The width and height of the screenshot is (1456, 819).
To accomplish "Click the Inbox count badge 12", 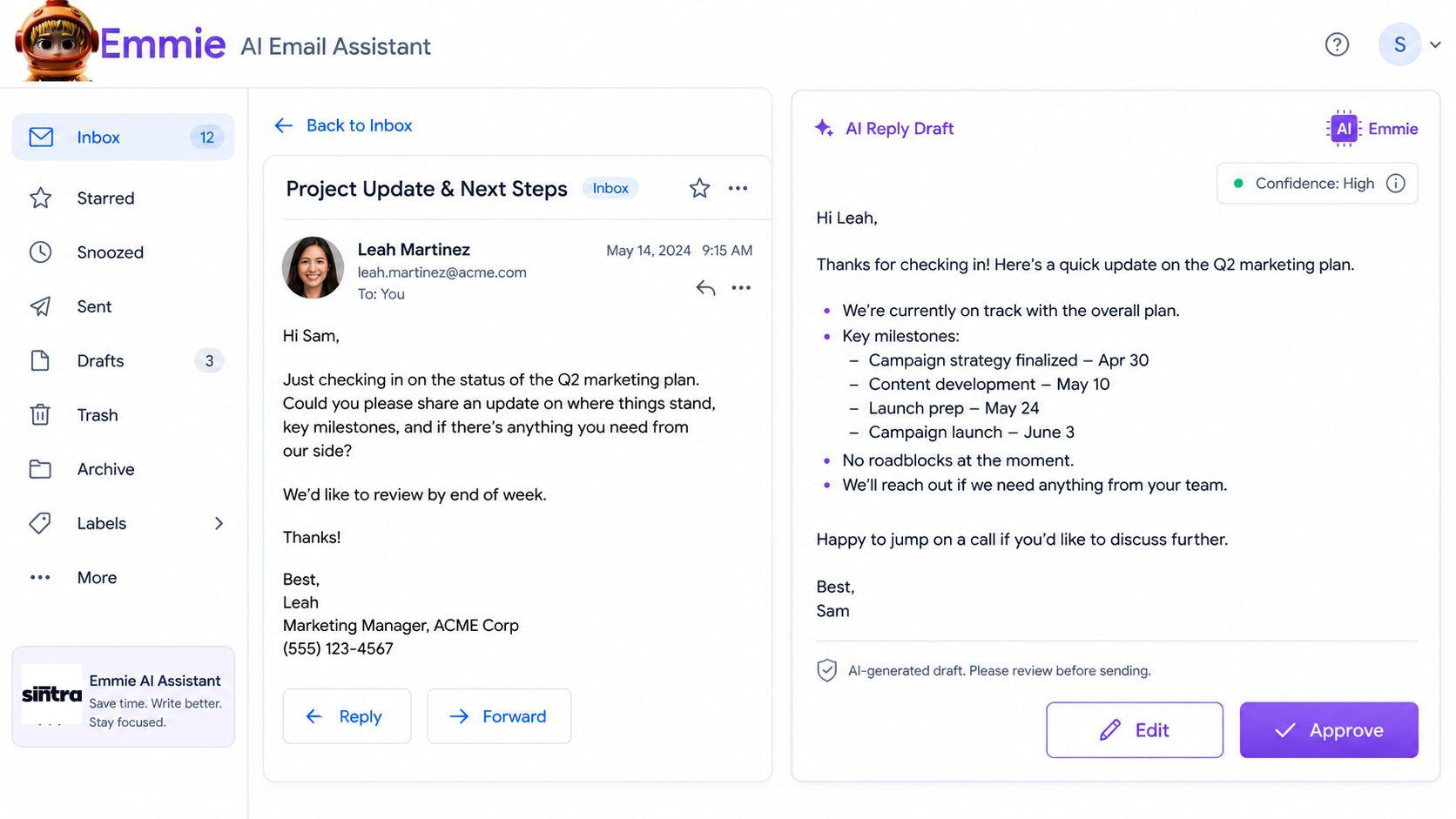I will [206, 137].
